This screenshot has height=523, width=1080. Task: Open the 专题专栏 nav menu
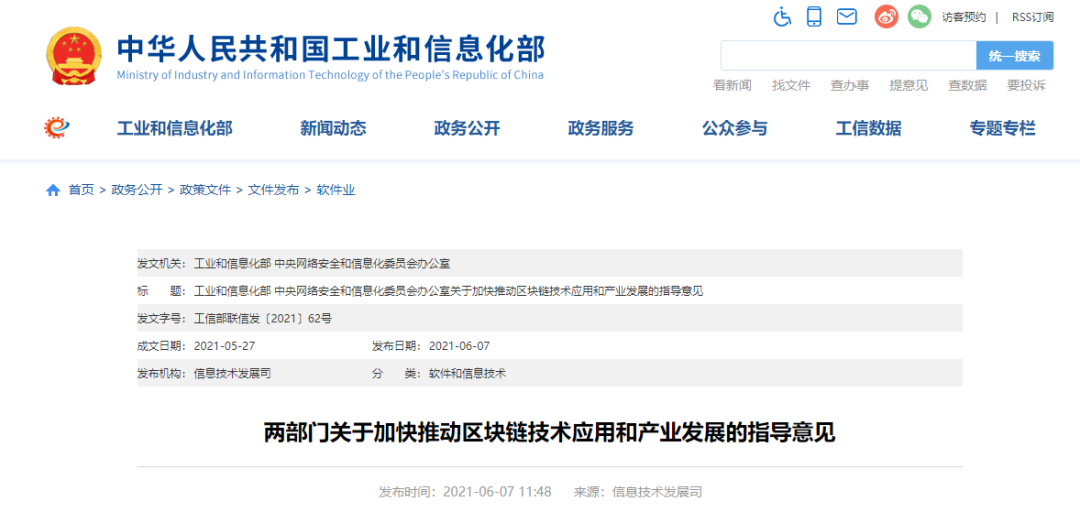[x=1002, y=128]
